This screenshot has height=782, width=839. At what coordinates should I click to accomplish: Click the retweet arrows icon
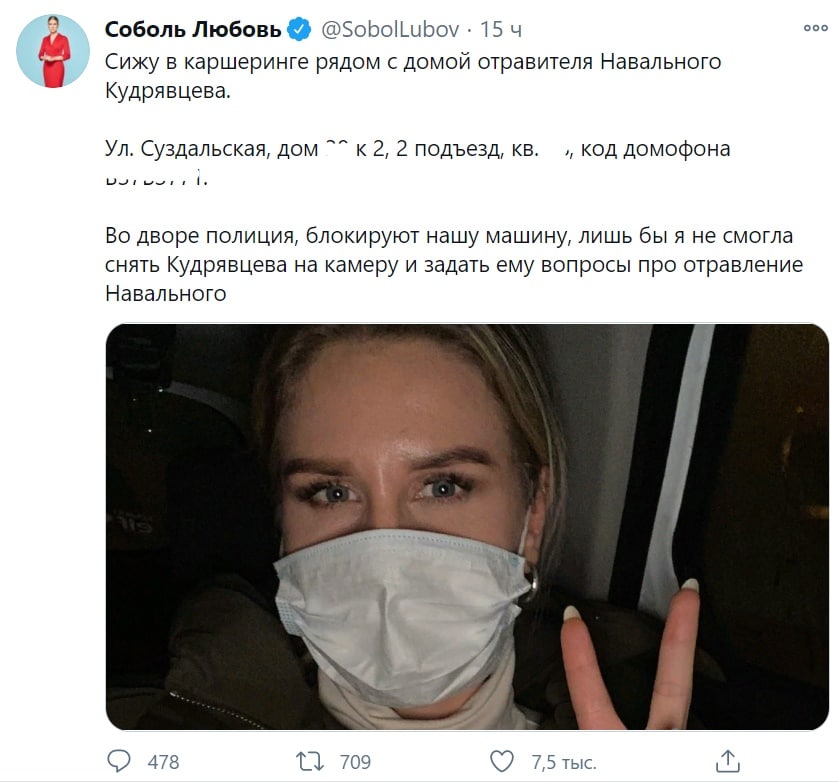click(310, 761)
